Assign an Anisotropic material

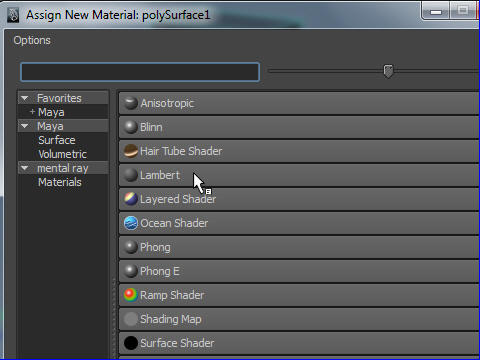tap(299, 103)
